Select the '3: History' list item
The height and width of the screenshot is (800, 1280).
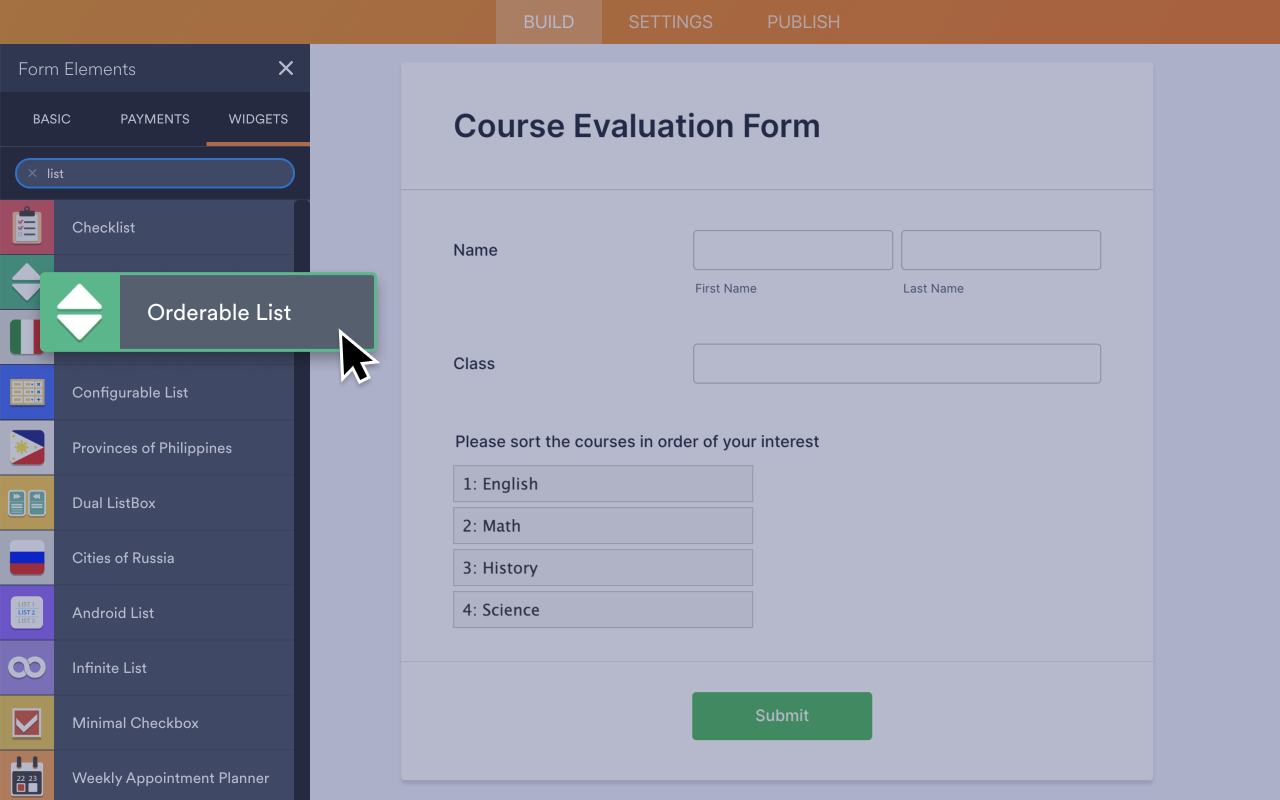[x=602, y=568]
